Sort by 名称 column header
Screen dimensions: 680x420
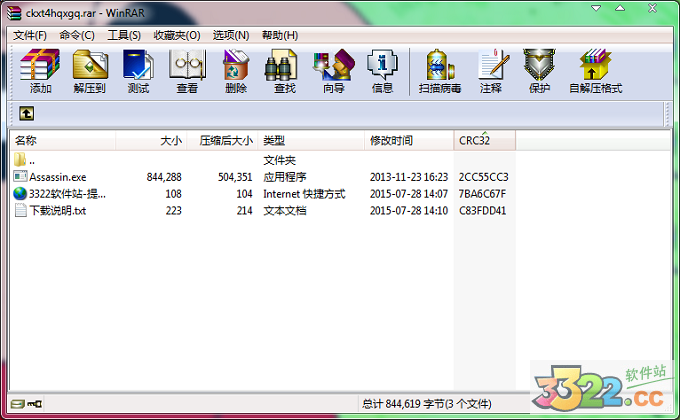click(63, 141)
